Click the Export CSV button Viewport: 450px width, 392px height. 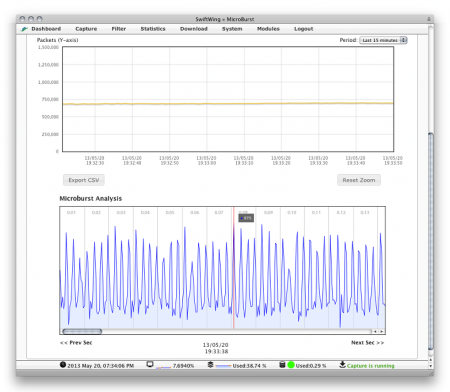tap(84, 180)
